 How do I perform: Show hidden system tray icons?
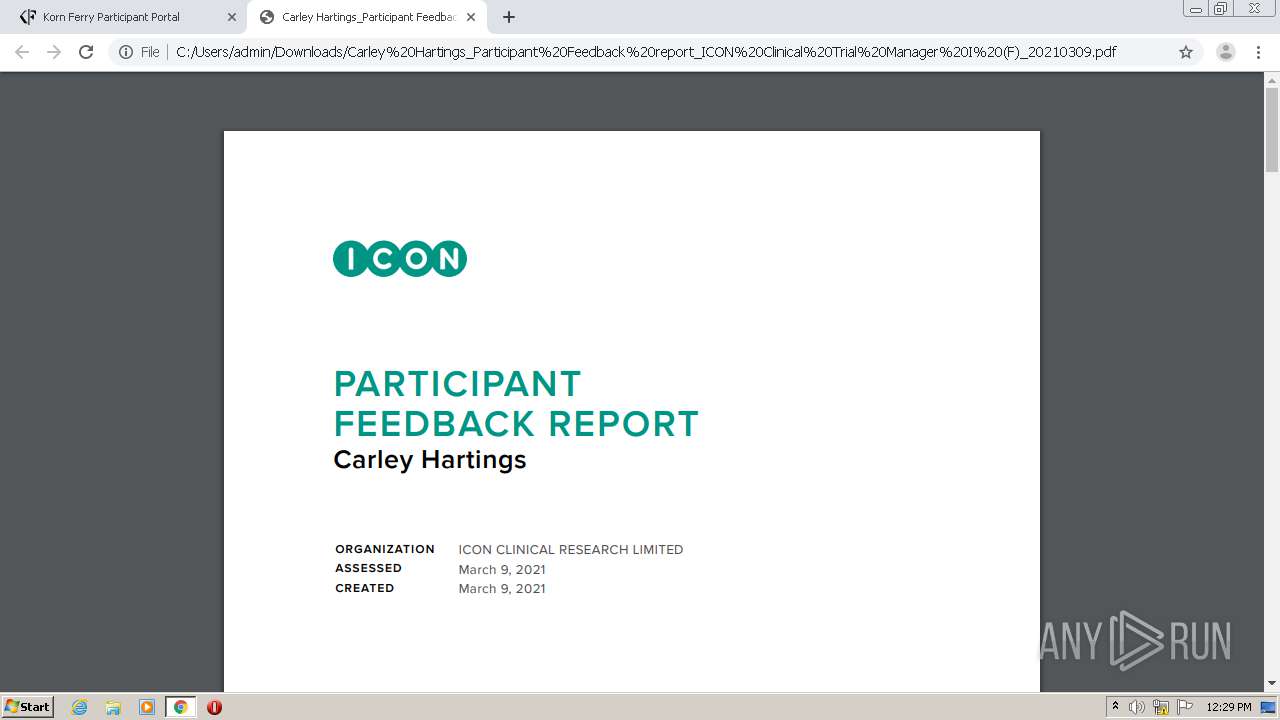1115,707
